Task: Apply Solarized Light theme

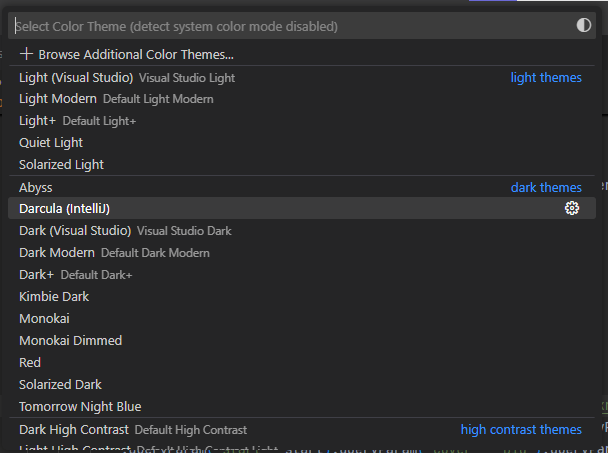Action: point(302,164)
